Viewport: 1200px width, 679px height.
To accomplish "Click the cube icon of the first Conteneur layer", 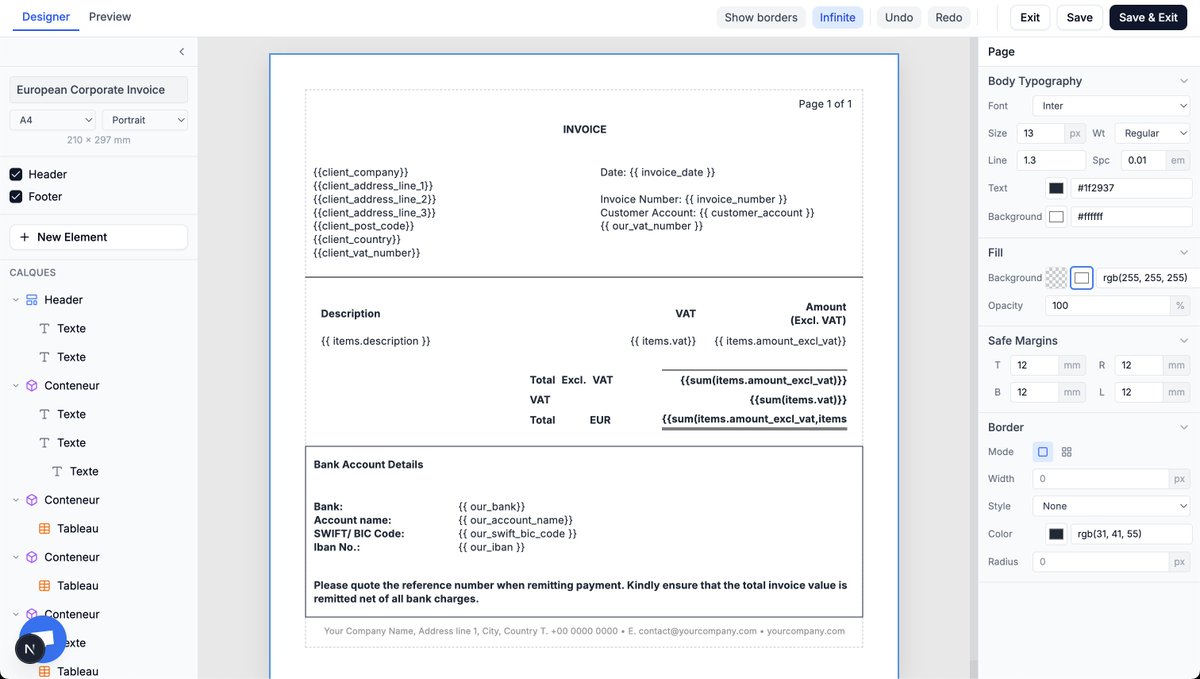I will tap(32, 386).
